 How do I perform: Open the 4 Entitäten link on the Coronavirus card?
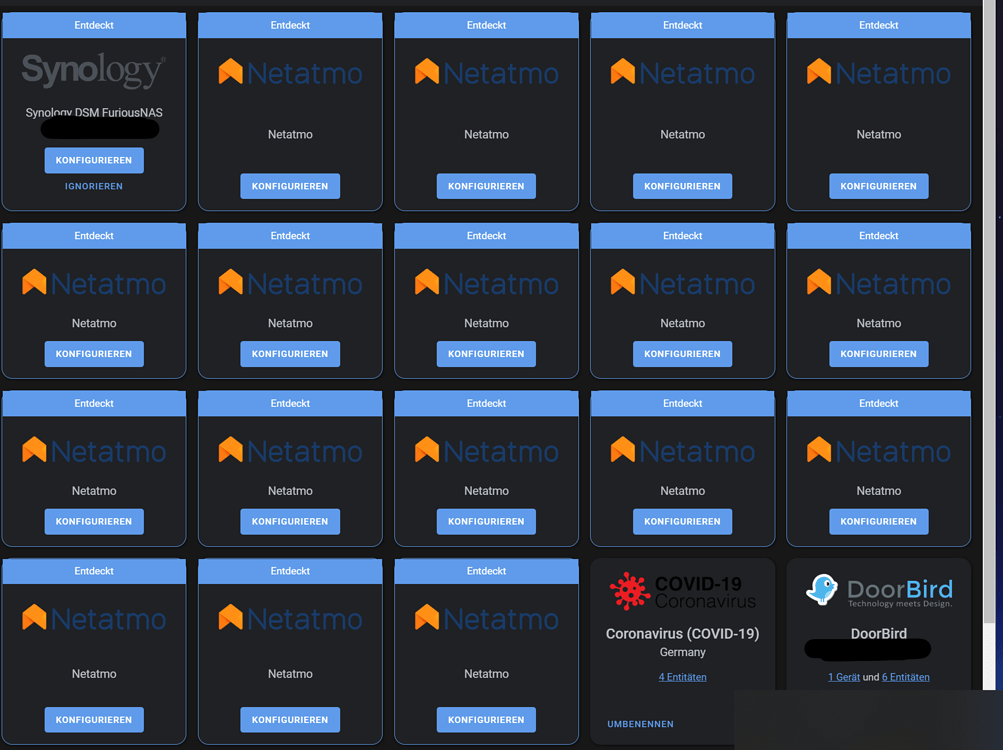682,676
